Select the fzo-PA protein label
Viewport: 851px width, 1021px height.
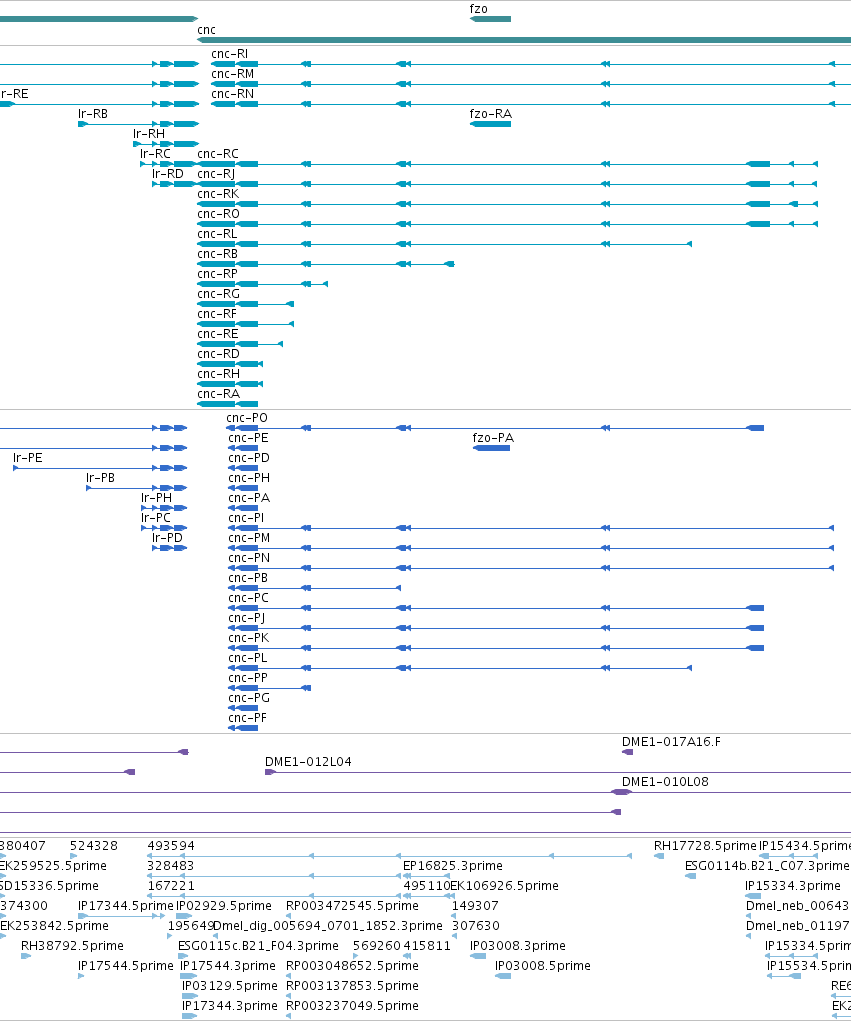coord(493,438)
